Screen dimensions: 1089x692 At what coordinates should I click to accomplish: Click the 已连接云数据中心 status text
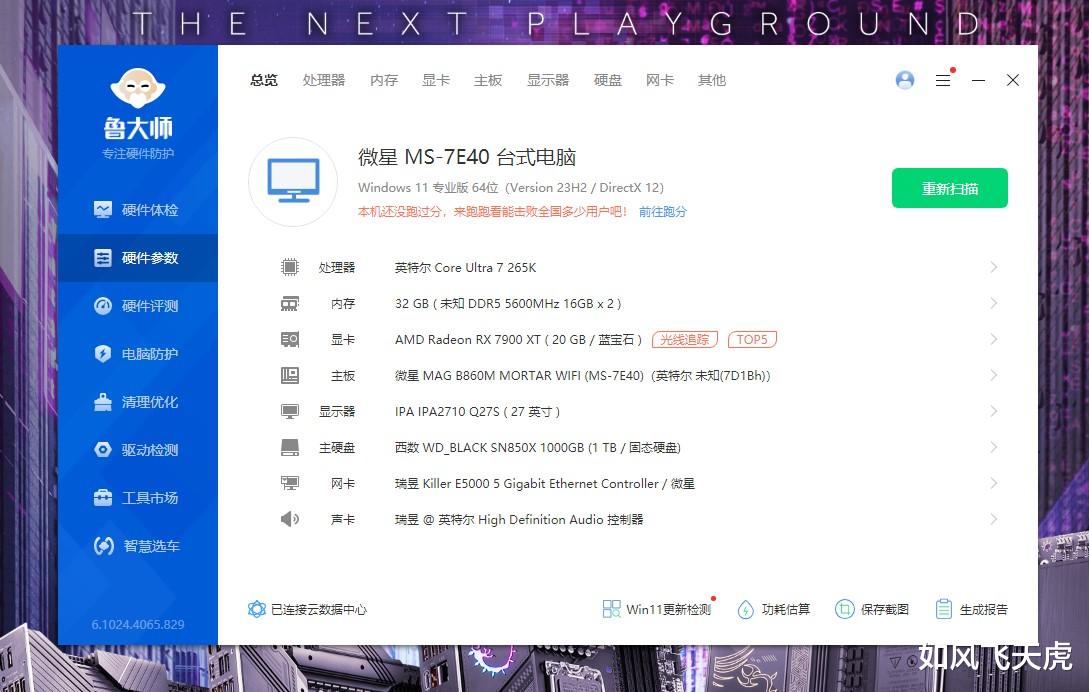point(319,609)
